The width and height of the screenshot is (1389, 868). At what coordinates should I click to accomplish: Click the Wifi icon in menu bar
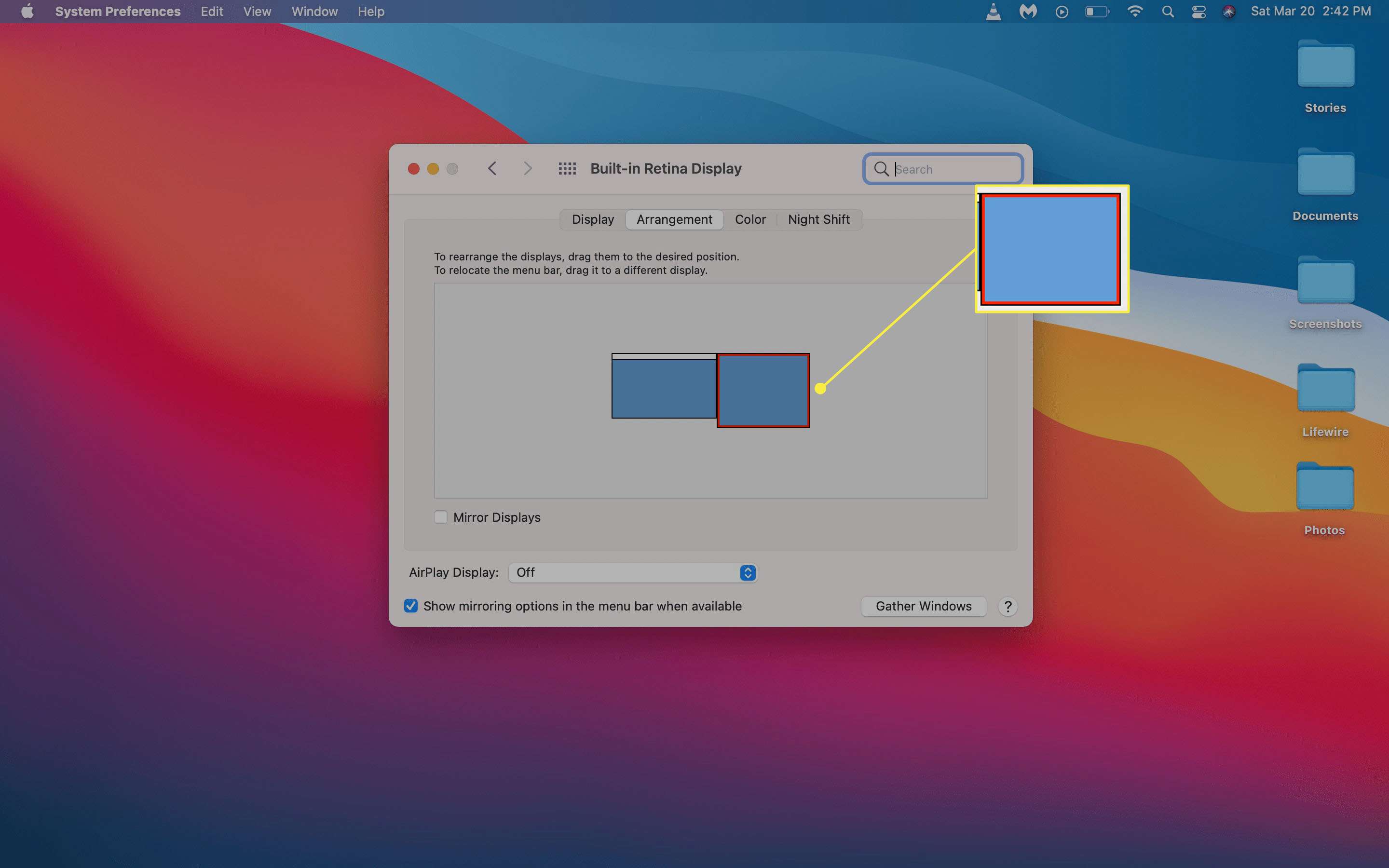click(x=1134, y=12)
